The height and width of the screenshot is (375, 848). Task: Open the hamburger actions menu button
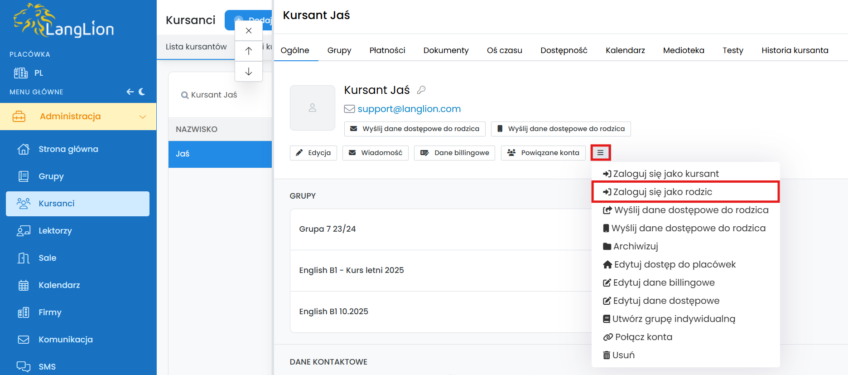pyautogui.click(x=600, y=153)
